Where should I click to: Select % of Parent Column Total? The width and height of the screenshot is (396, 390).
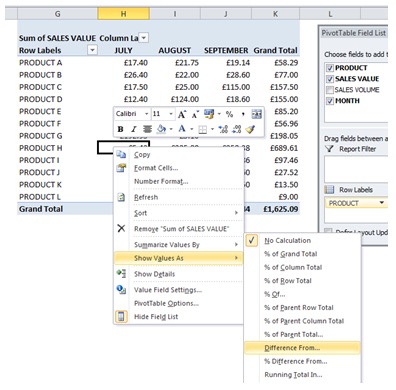click(x=304, y=321)
